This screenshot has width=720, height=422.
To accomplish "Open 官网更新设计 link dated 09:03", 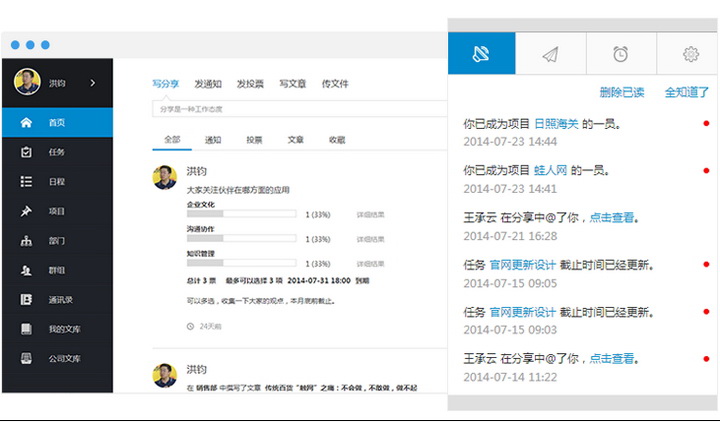I will pyautogui.click(x=523, y=312).
